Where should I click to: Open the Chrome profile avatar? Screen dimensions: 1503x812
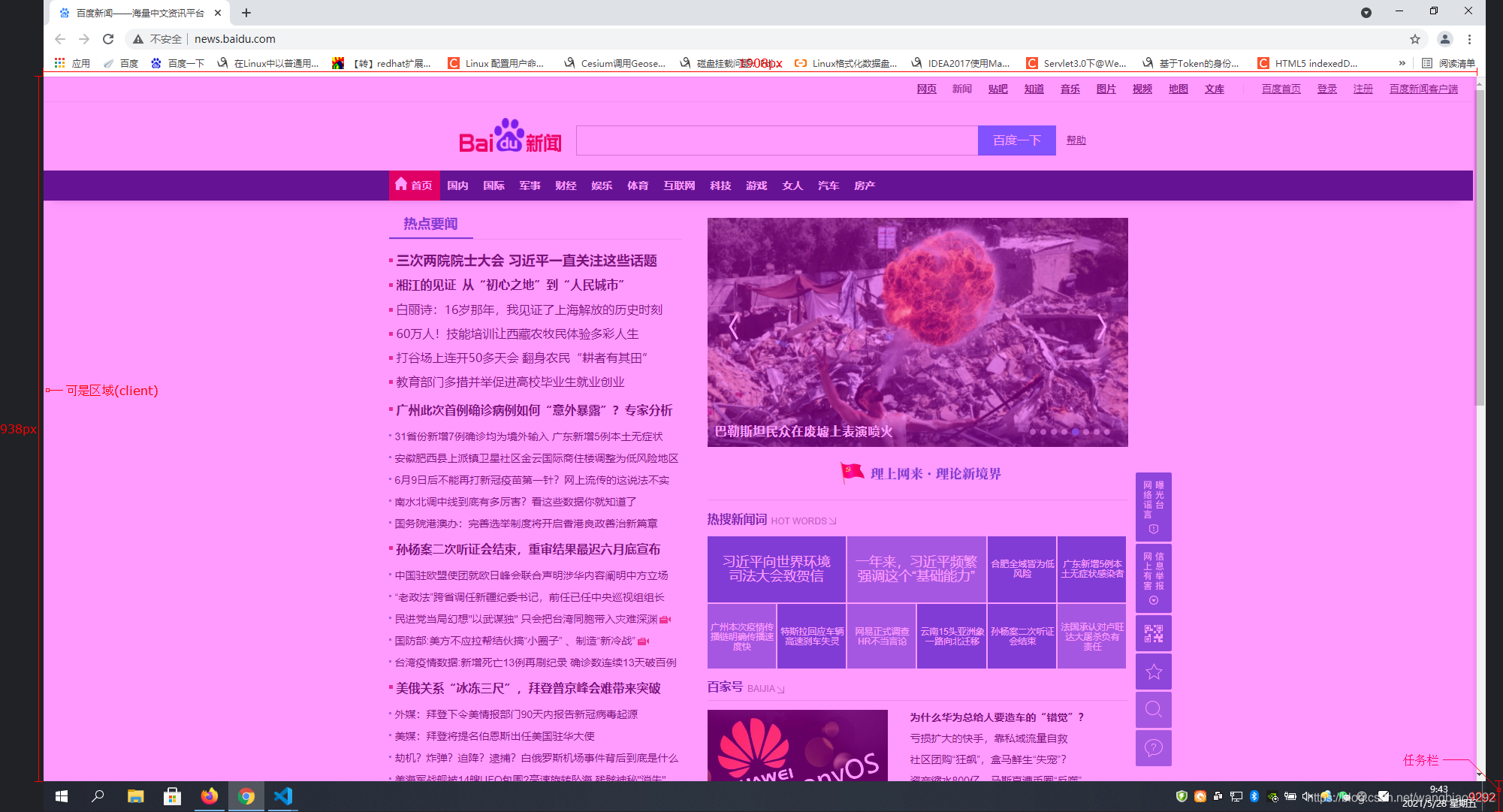tap(1444, 39)
